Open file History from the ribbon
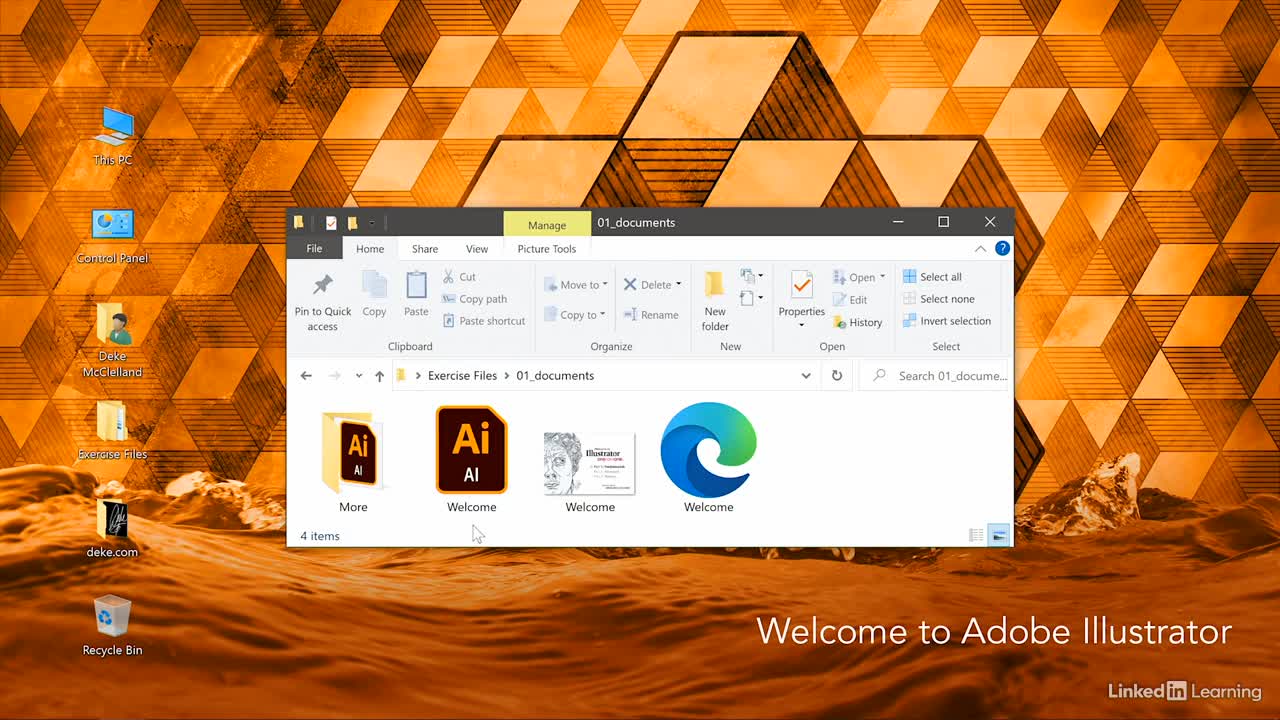The height and width of the screenshot is (720, 1280). tap(857, 322)
